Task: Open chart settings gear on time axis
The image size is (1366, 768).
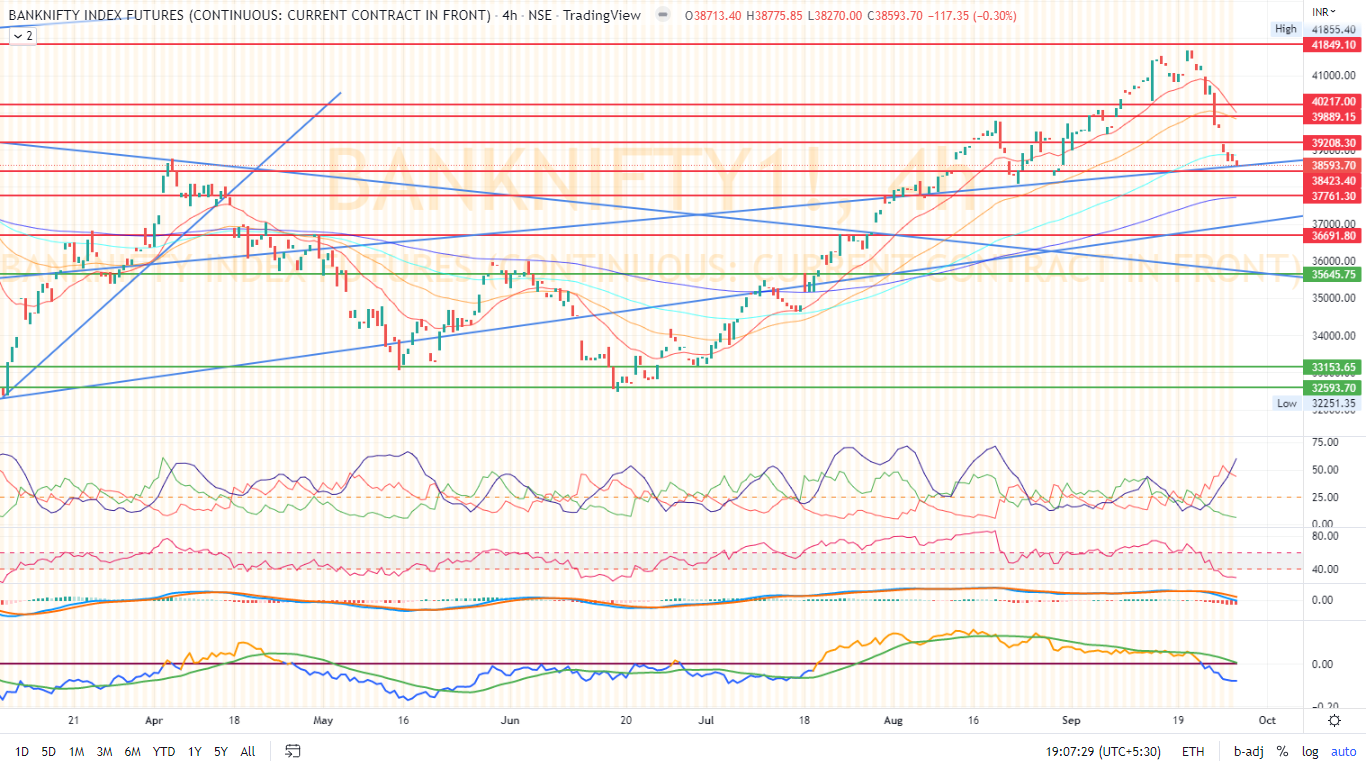Action: 1335,720
